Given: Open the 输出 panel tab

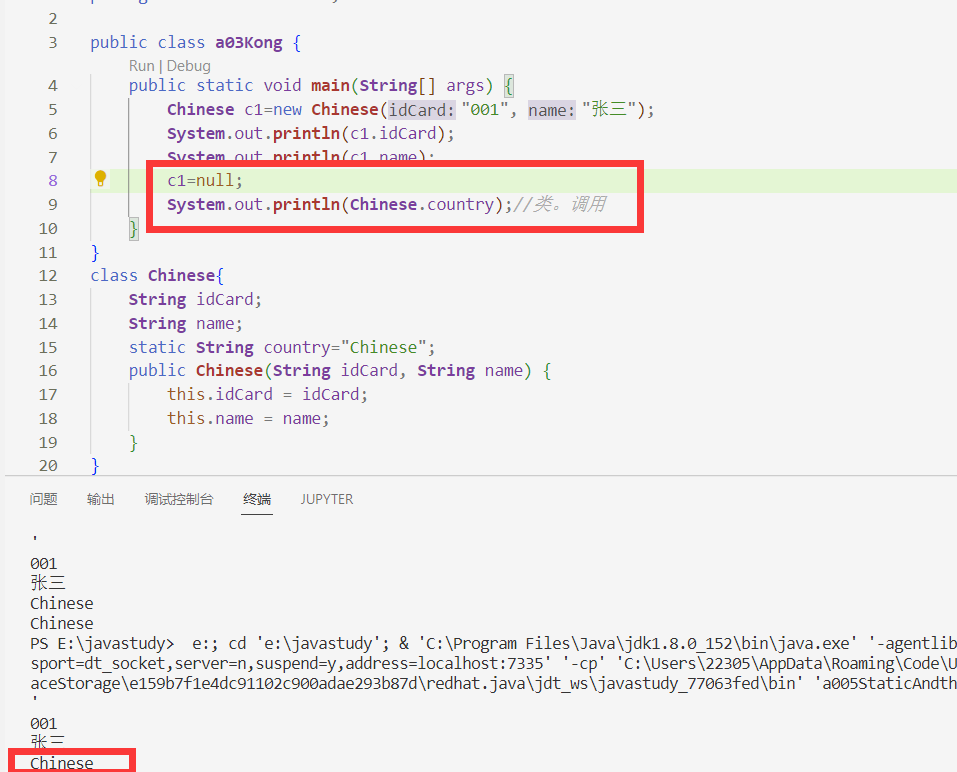Looking at the screenshot, I should click(100, 499).
